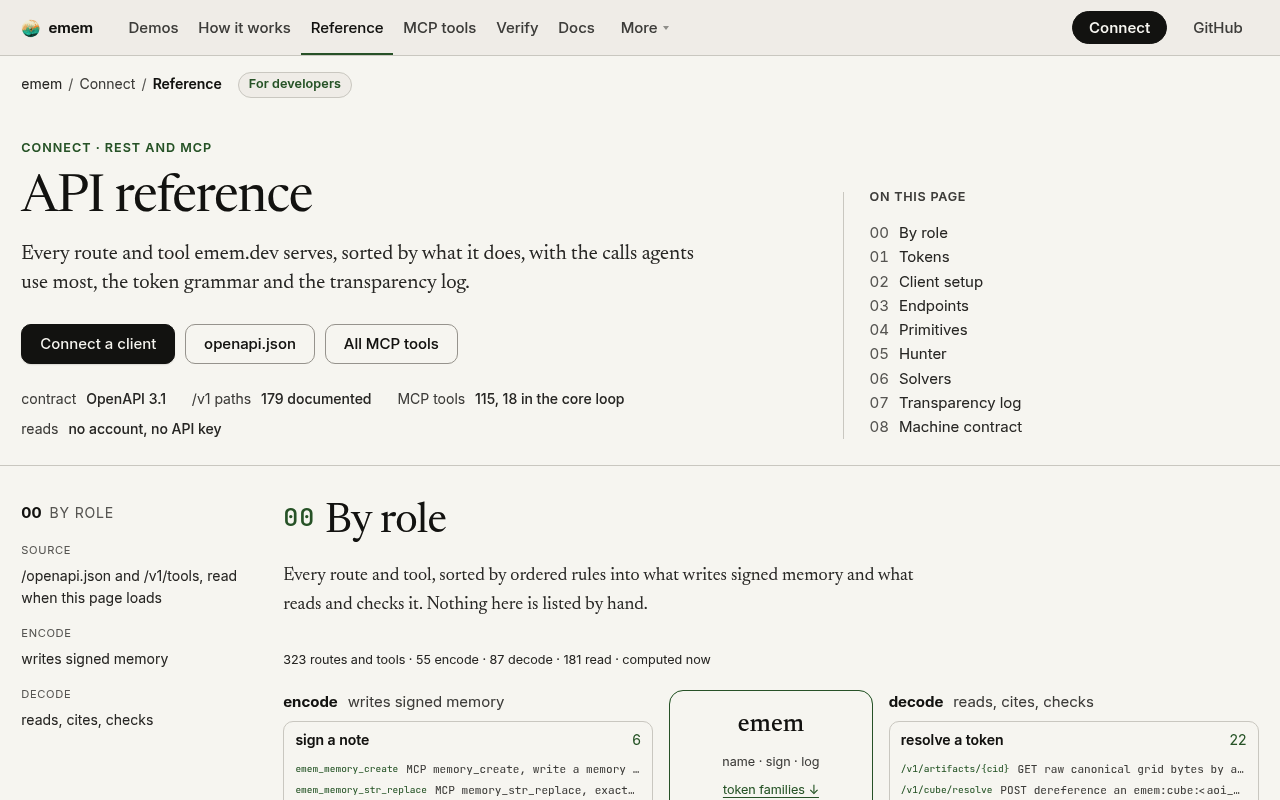Click the API reference heading
This screenshot has width=1280, height=800.
click(167, 194)
